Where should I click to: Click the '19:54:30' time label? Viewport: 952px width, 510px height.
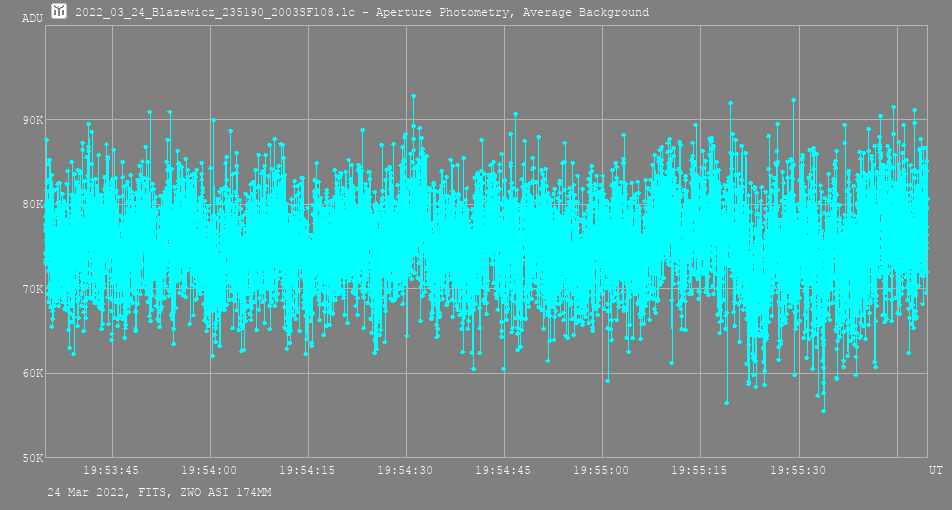click(x=405, y=471)
